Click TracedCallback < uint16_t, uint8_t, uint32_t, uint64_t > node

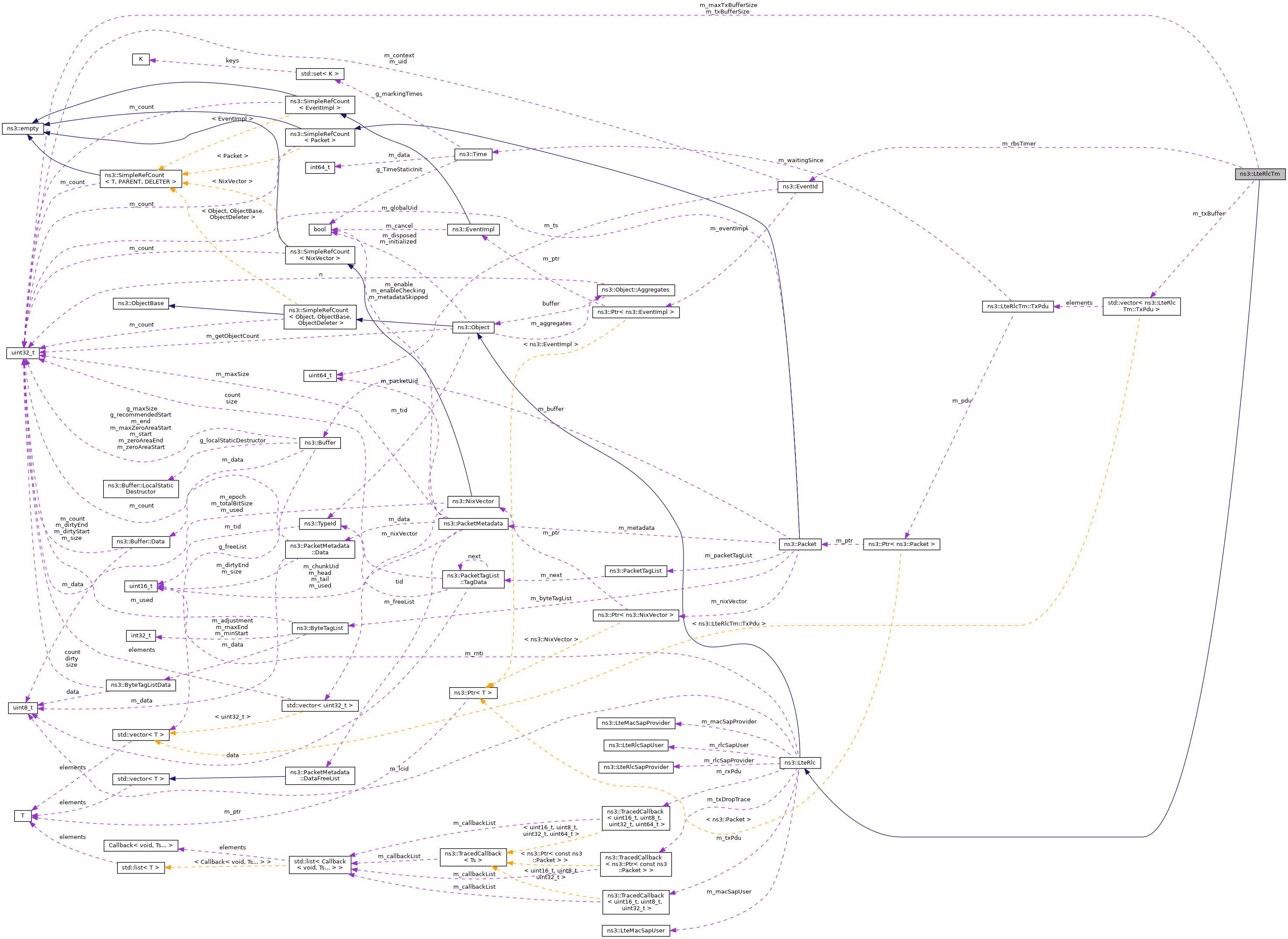click(635, 818)
